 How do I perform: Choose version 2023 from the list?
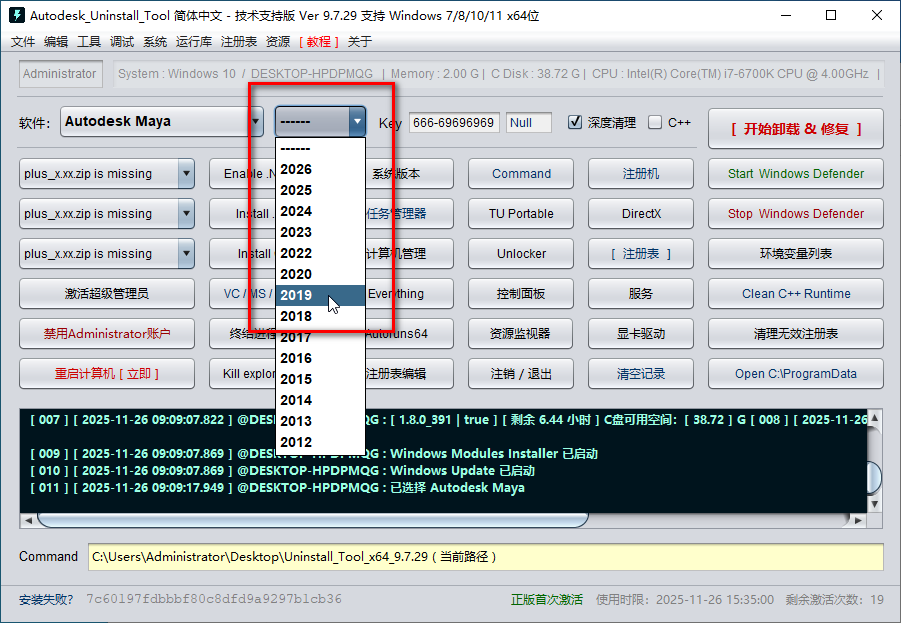[320, 232]
